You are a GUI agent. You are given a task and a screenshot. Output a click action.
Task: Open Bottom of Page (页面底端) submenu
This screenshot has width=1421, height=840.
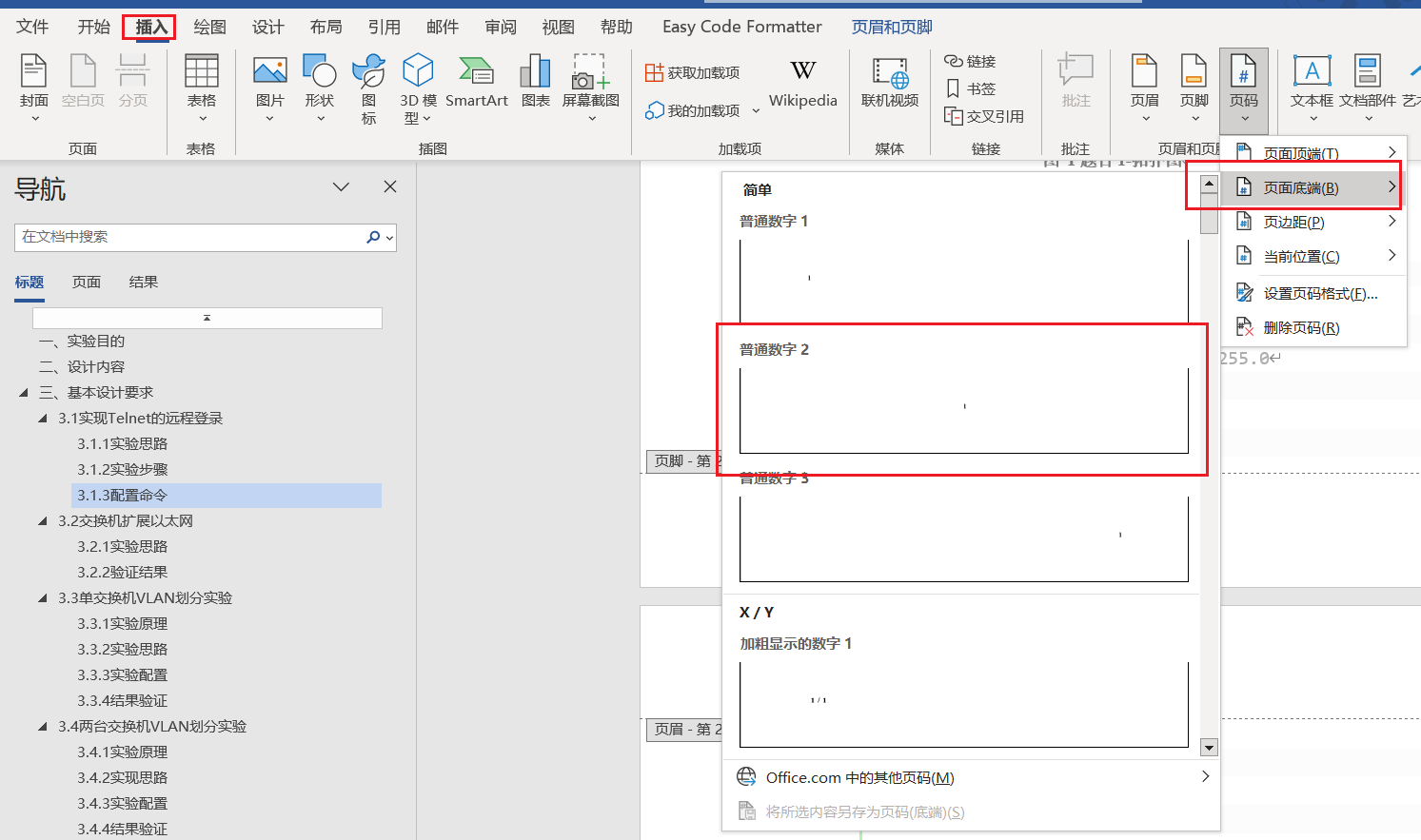1313,187
